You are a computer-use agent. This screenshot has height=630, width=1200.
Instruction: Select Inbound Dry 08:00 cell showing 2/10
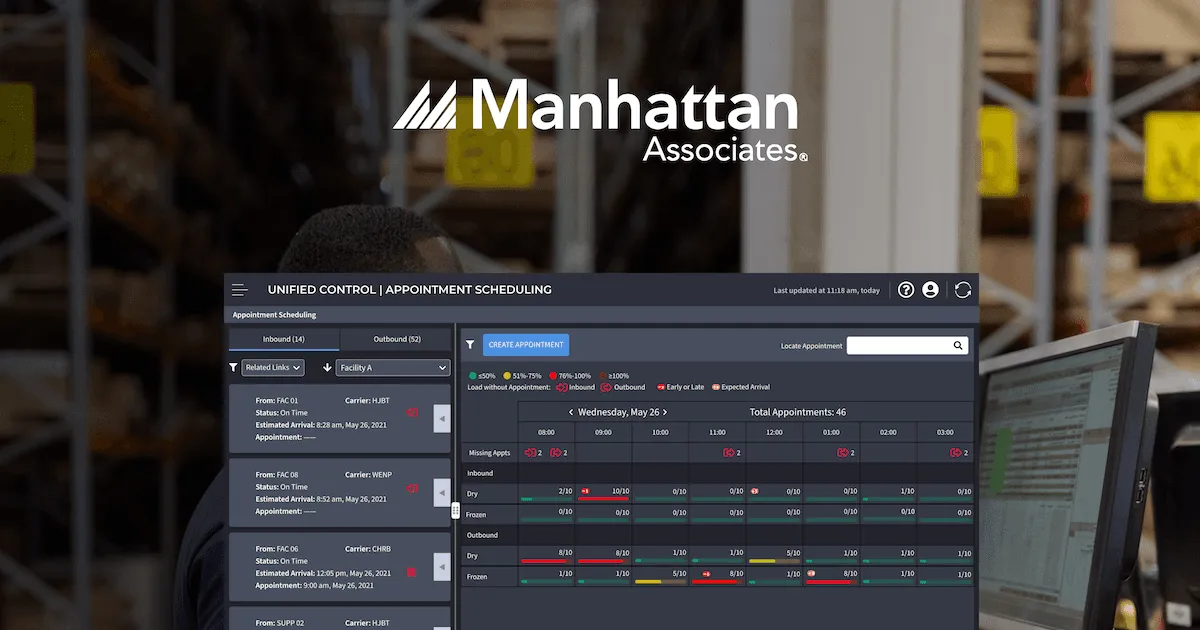[546, 494]
